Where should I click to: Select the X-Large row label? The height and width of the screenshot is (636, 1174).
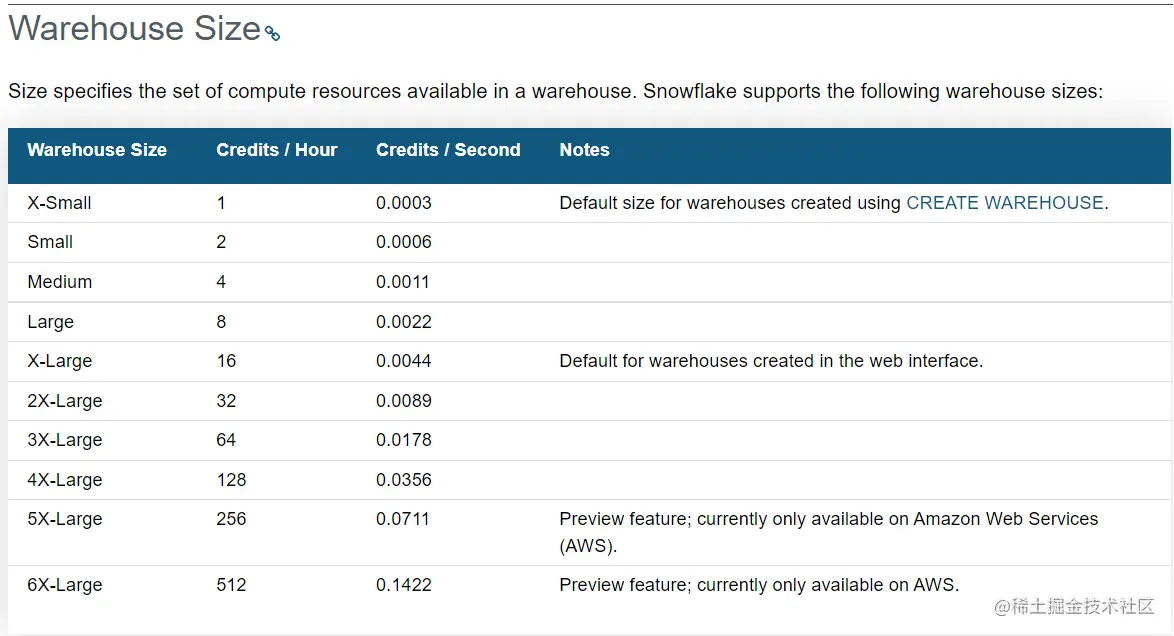60,361
